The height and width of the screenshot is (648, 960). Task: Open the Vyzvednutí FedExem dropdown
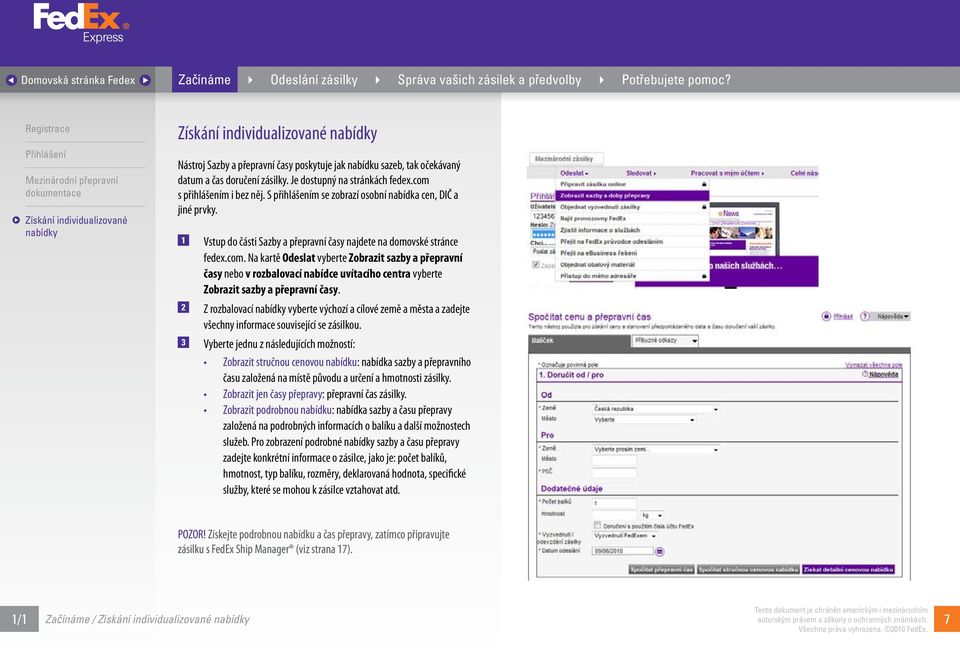click(624, 535)
